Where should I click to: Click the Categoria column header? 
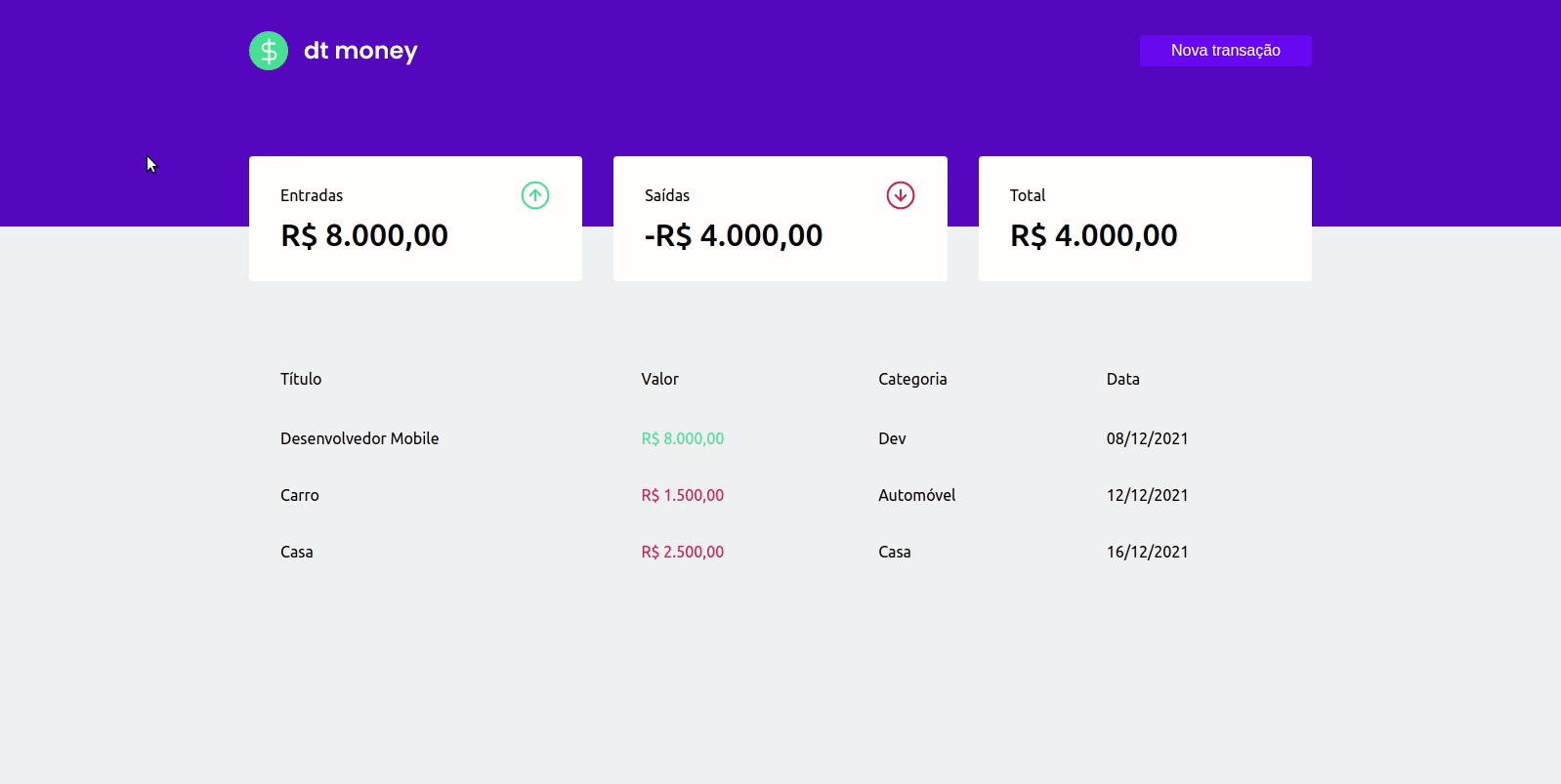pyautogui.click(x=912, y=379)
